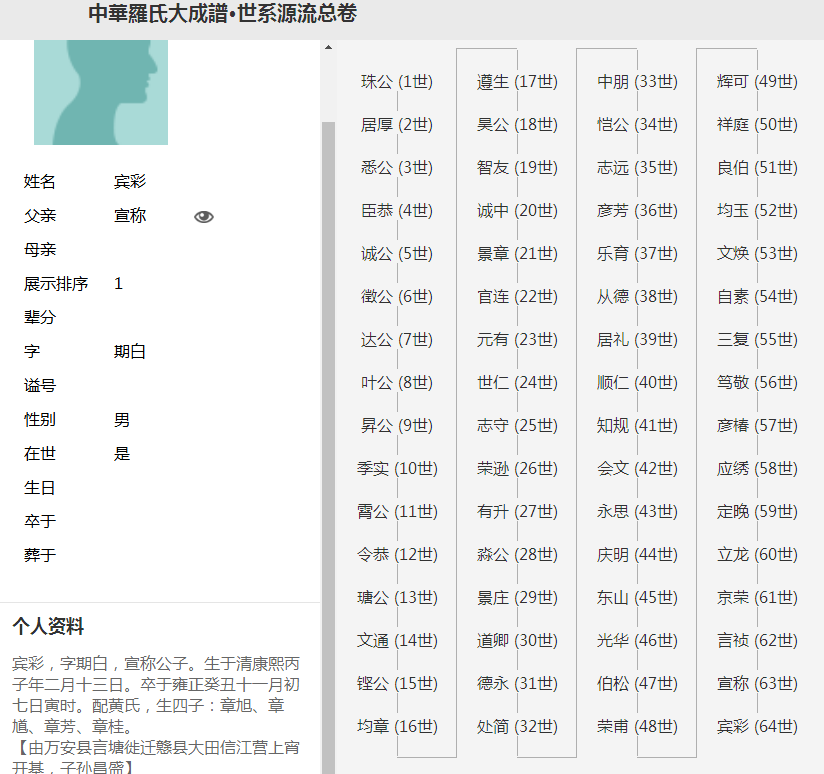Viewport: 824px width, 774px height.
Task: Open 文通 (14世) entry
Action: click(x=397, y=641)
